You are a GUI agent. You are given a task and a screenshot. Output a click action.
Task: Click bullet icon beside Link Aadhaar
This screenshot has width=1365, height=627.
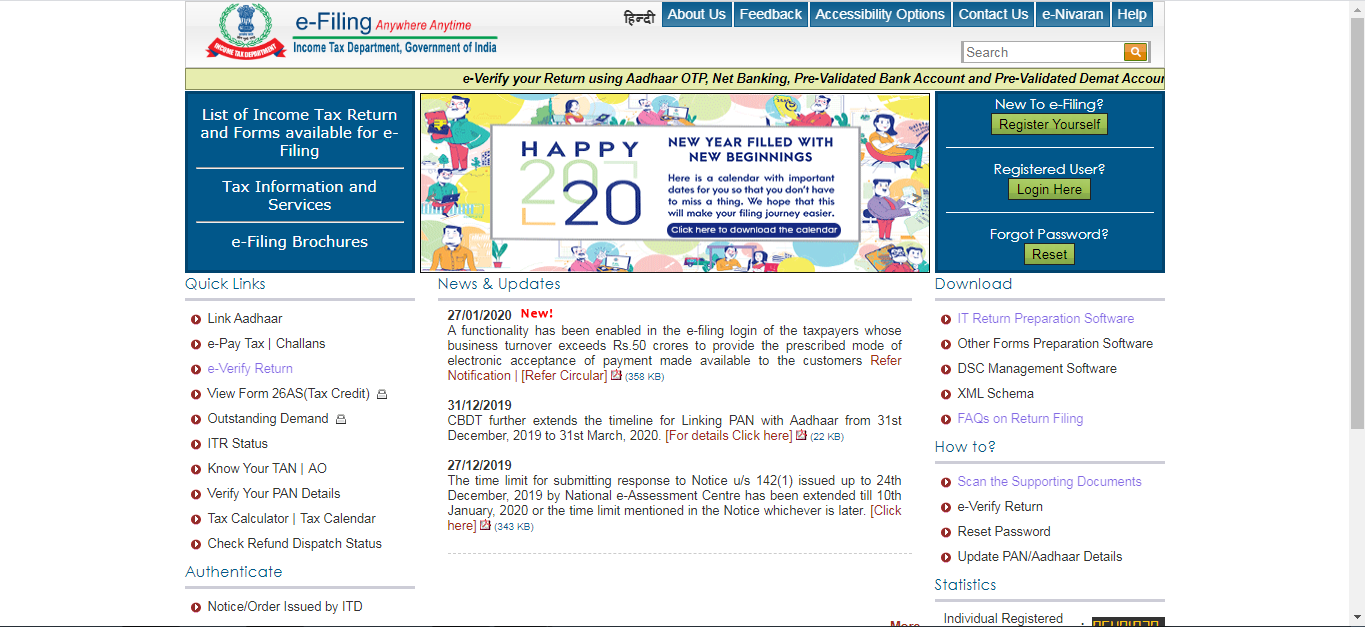196,319
